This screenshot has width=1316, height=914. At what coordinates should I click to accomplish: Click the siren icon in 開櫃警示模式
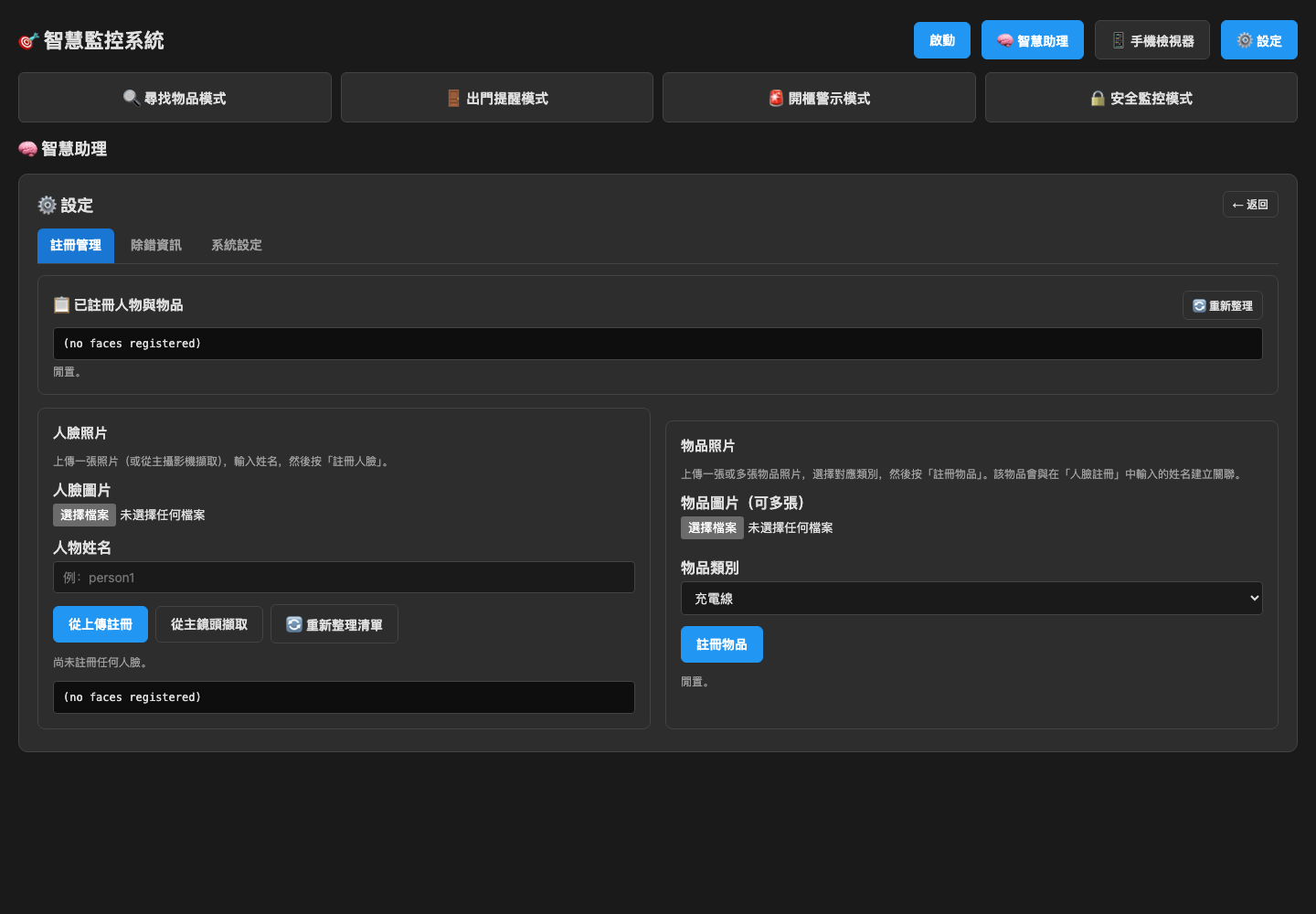click(776, 98)
